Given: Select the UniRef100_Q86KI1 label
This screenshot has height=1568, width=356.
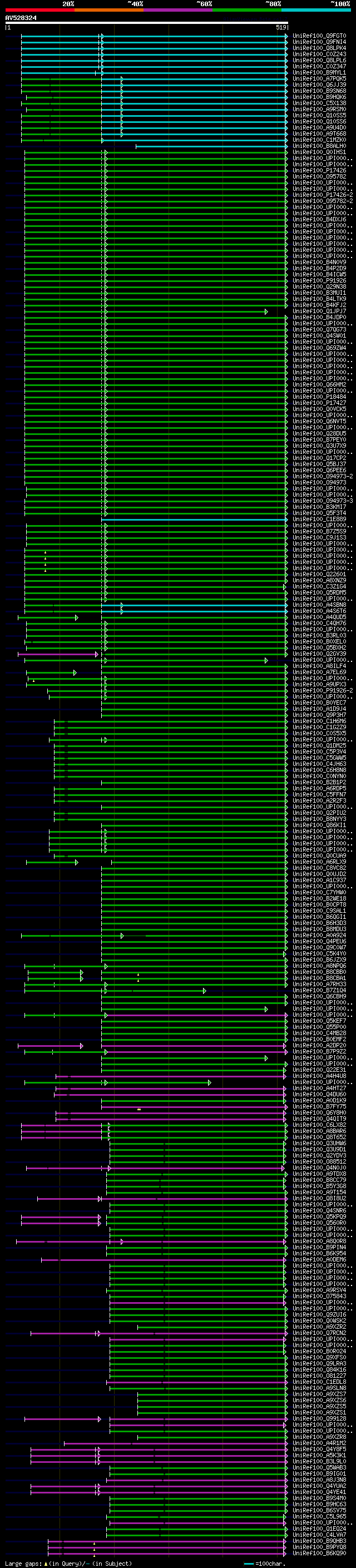Looking at the screenshot, I should tap(319, 825).
